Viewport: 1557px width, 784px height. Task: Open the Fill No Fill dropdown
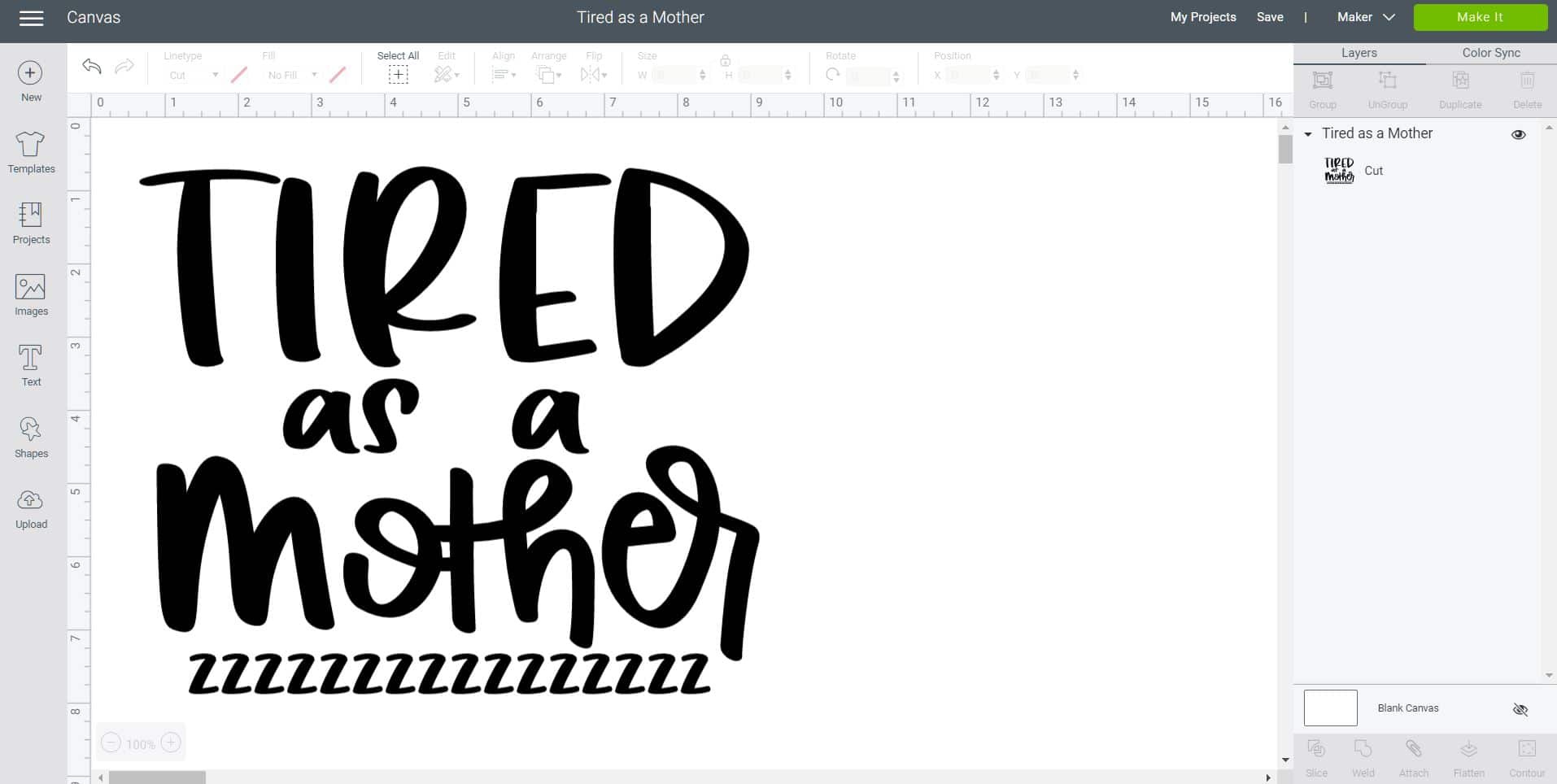[x=292, y=75]
